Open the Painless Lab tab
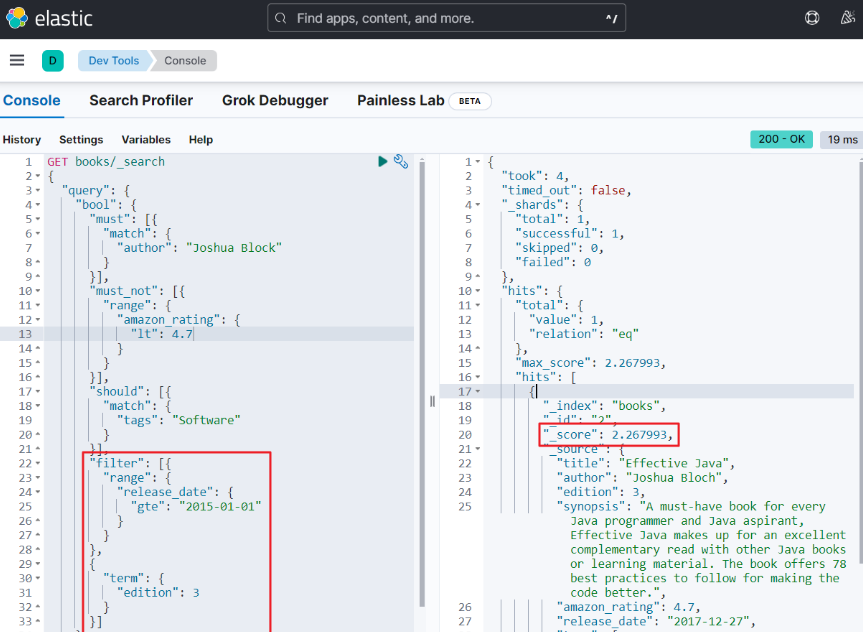Screen dimensions: 863x632 [401, 100]
